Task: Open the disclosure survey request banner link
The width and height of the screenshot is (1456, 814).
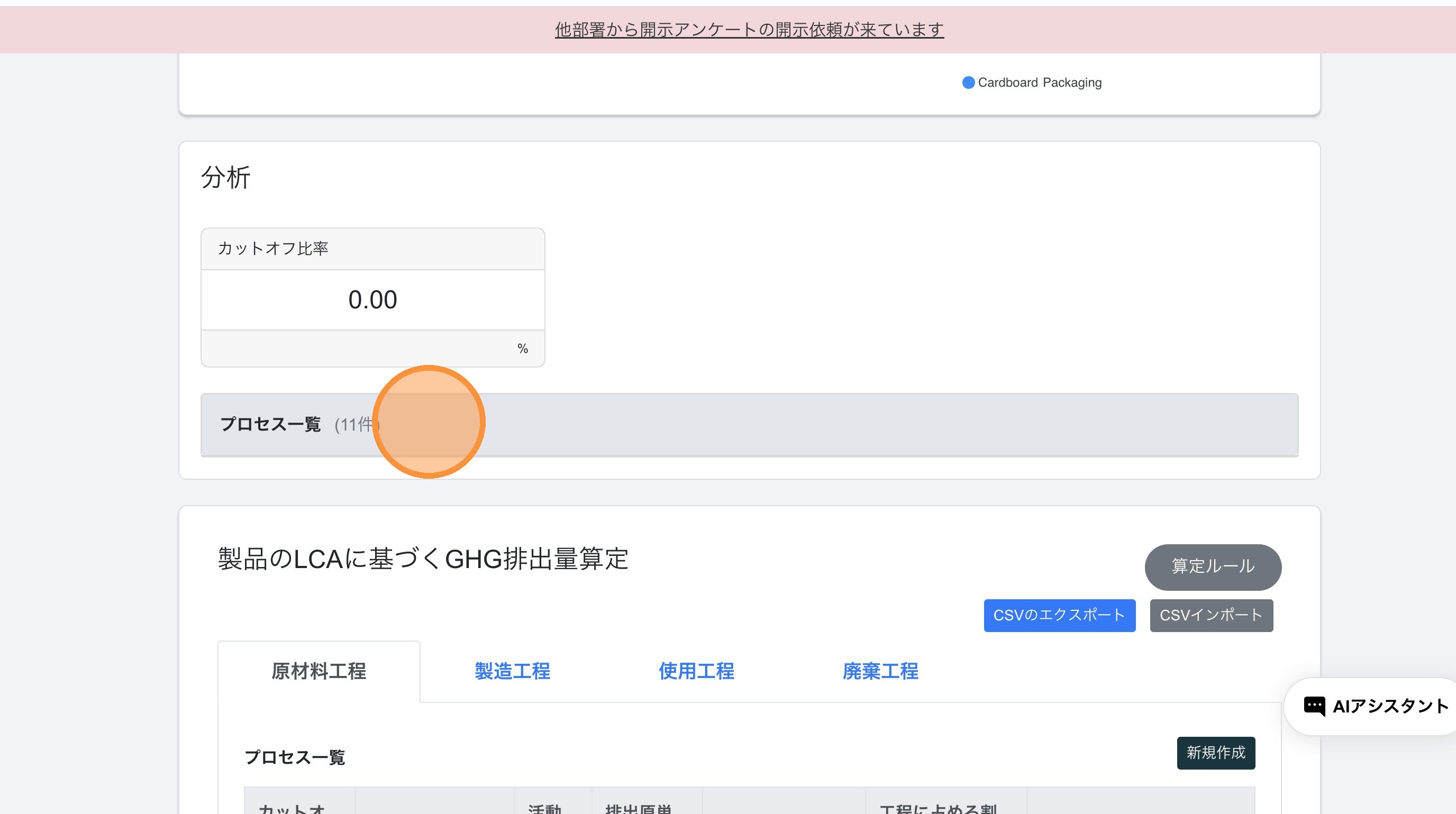Action: pyautogui.click(x=749, y=30)
